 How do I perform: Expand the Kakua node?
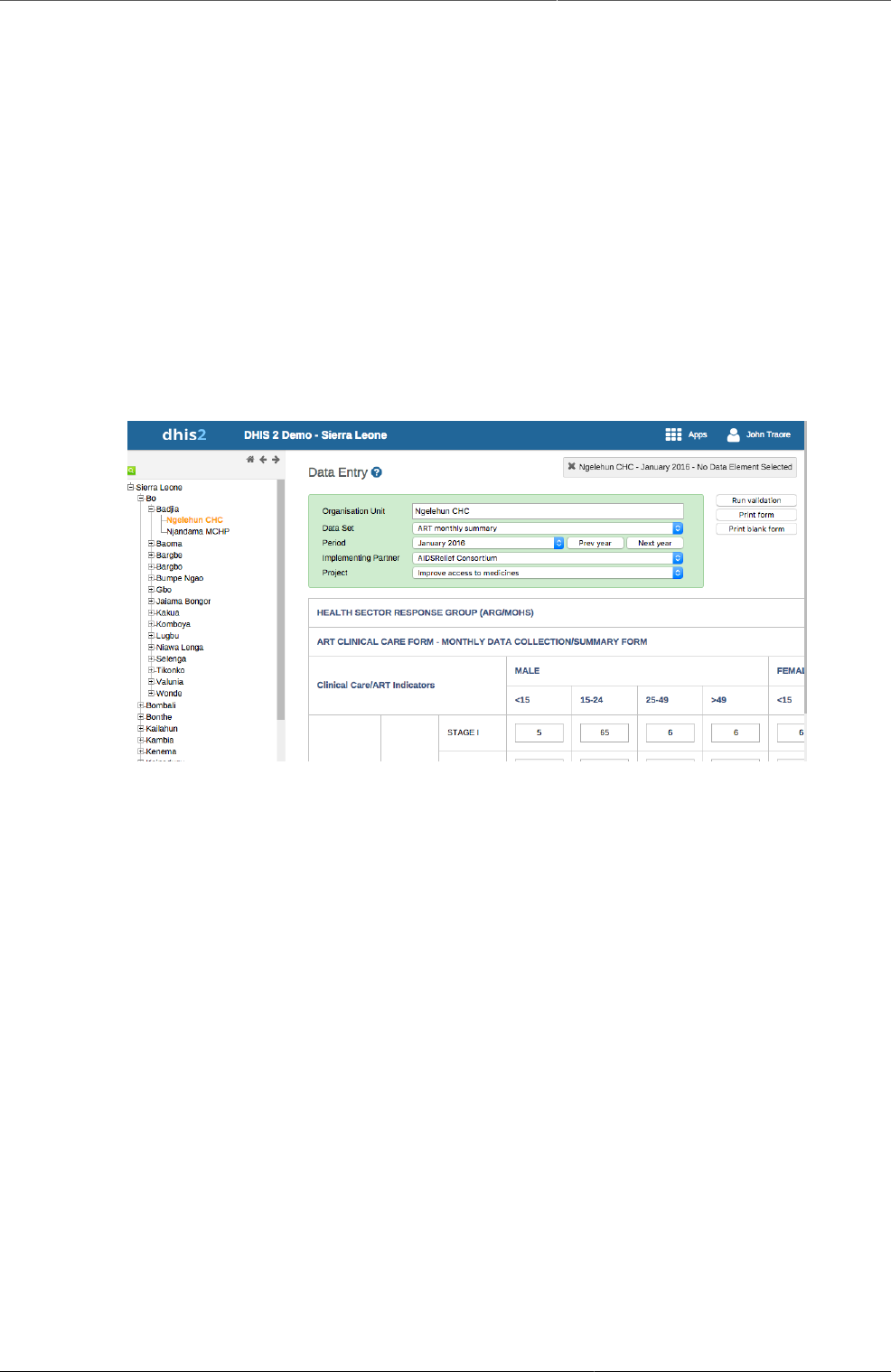pos(152,612)
